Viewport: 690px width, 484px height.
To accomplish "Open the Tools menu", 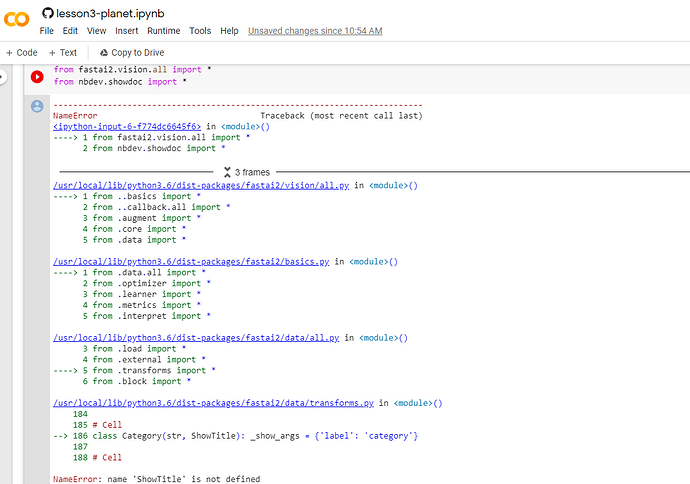I will (200, 31).
